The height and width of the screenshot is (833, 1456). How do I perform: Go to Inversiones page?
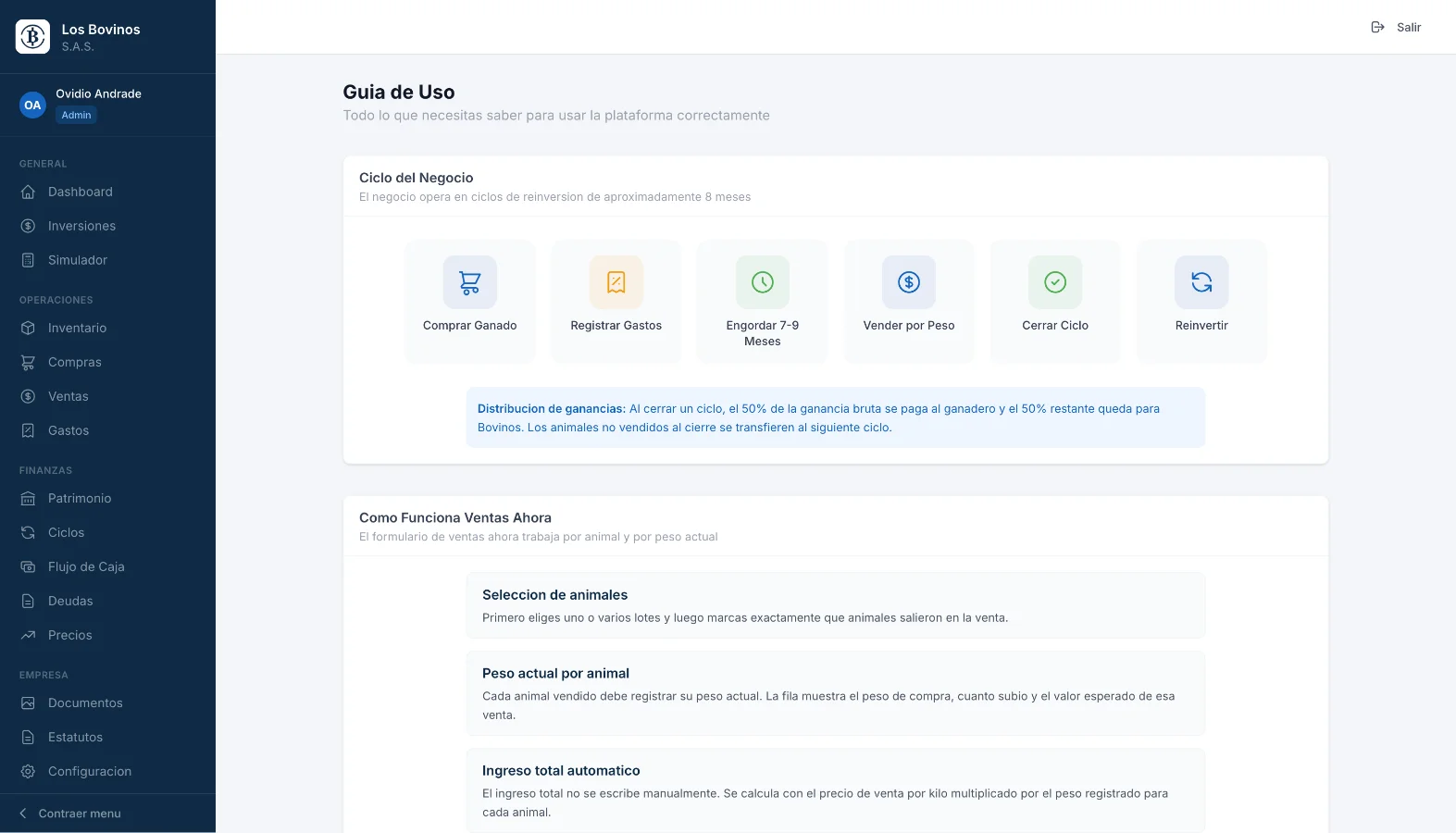[x=107, y=226]
